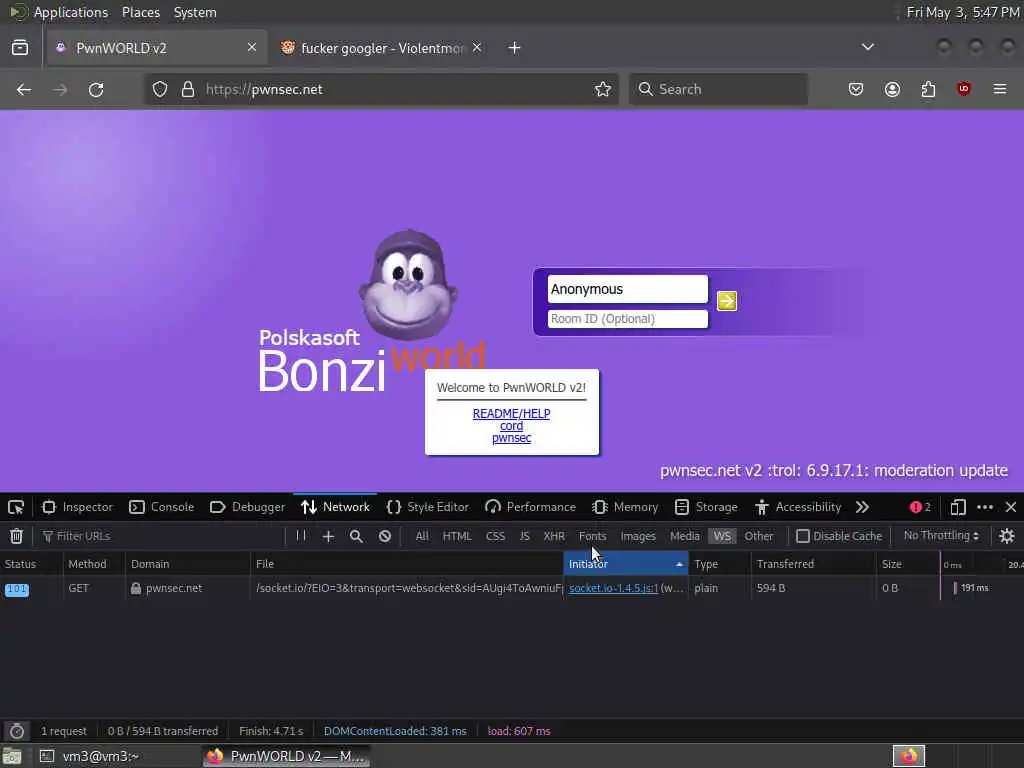Reload the pwnsec.net page
The width and height of the screenshot is (1024, 768).
coord(96,89)
